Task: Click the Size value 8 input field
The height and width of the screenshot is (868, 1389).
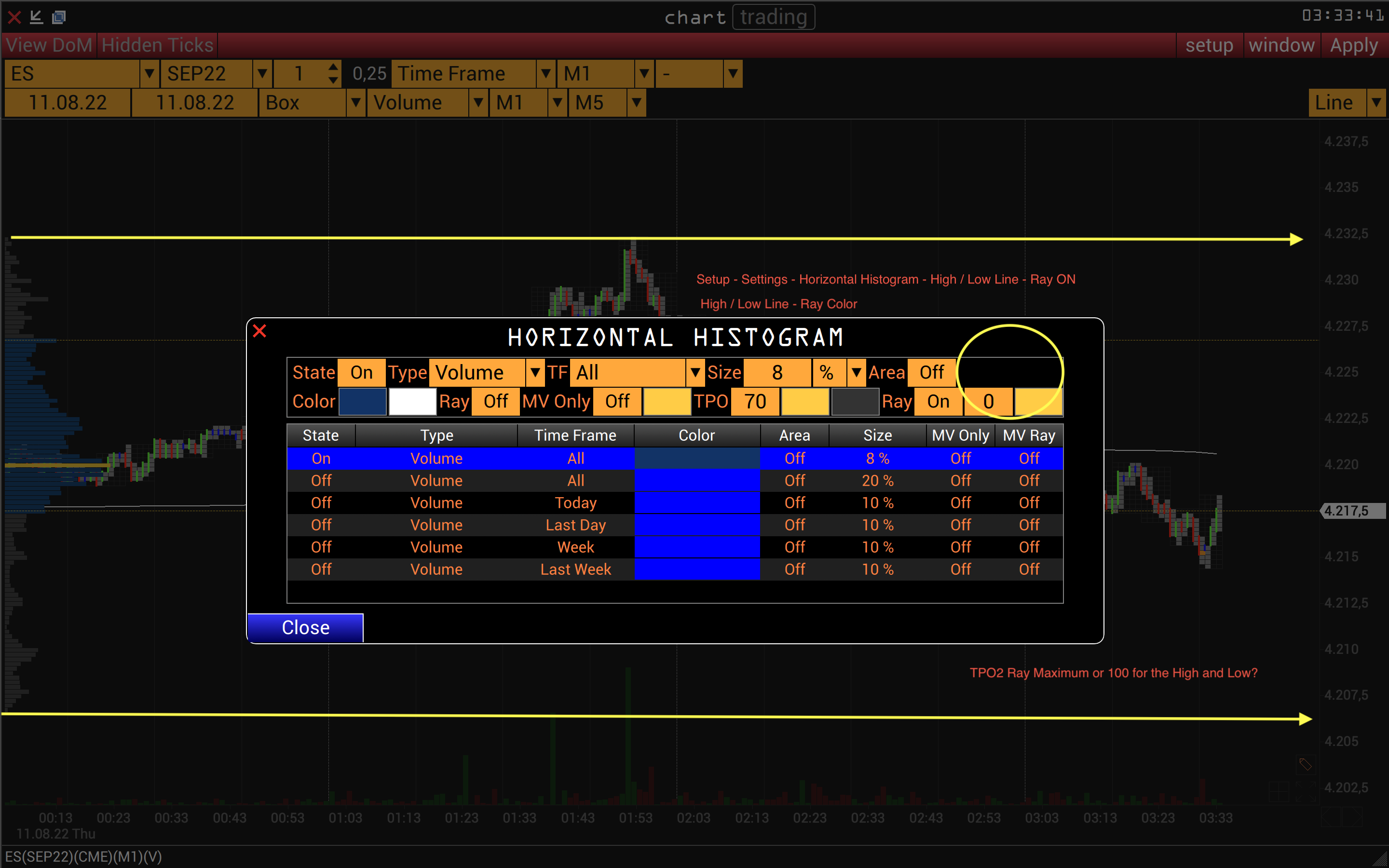Action: (777, 373)
